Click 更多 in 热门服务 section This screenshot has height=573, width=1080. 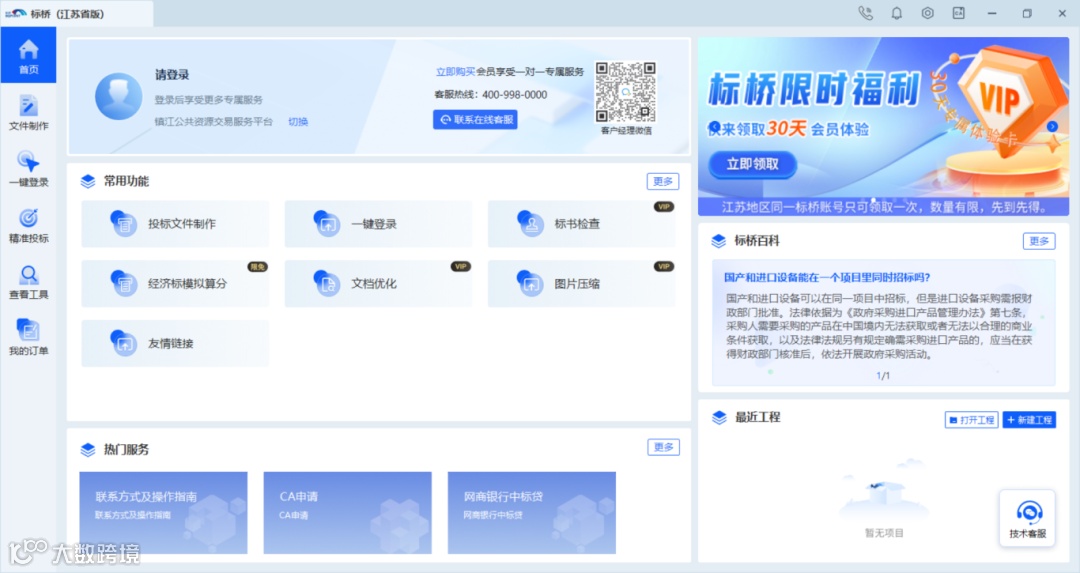663,447
